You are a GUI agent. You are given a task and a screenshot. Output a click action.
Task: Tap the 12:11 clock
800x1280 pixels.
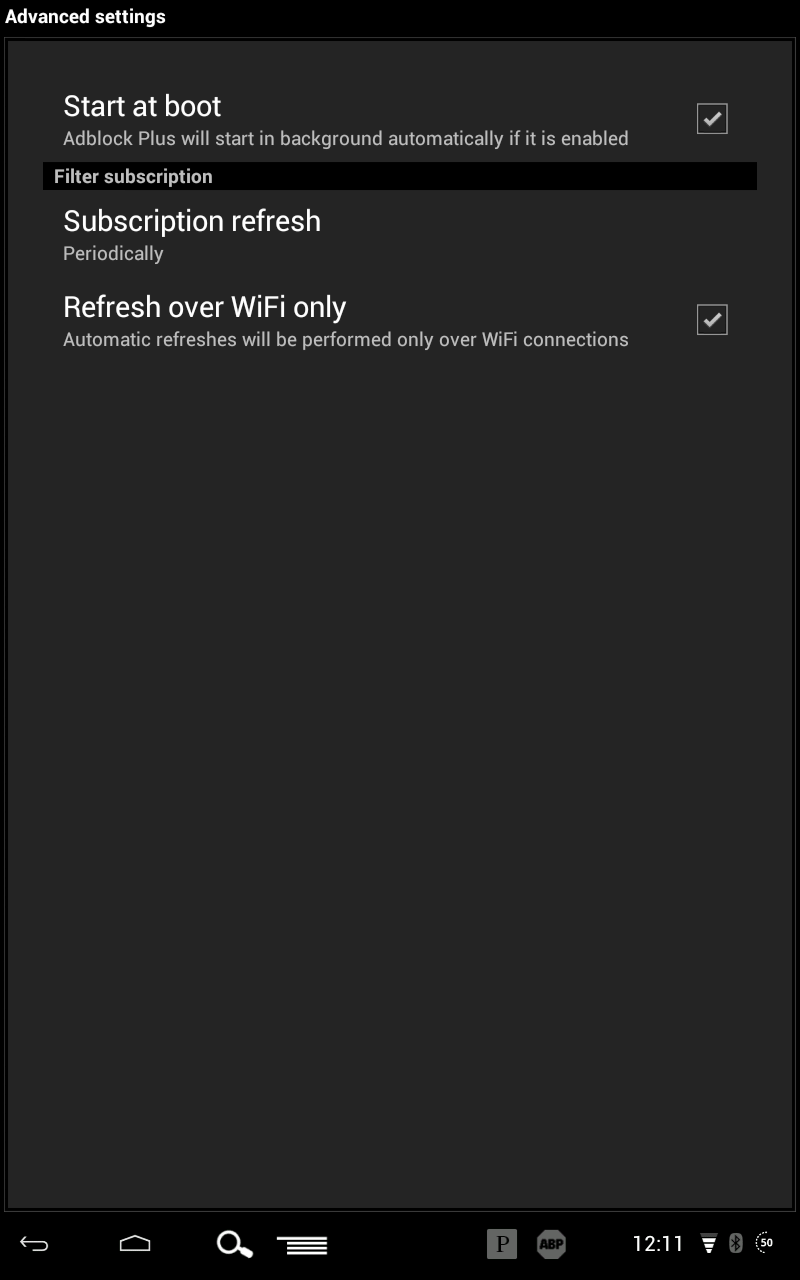(x=658, y=1244)
